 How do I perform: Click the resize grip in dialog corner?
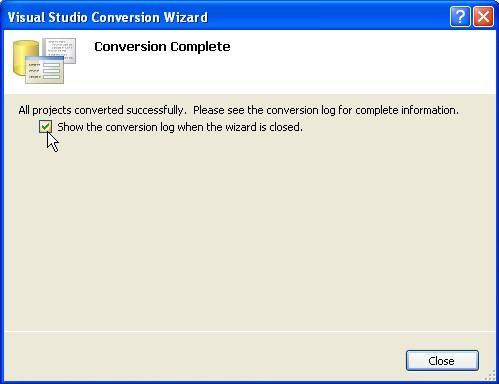point(490,375)
